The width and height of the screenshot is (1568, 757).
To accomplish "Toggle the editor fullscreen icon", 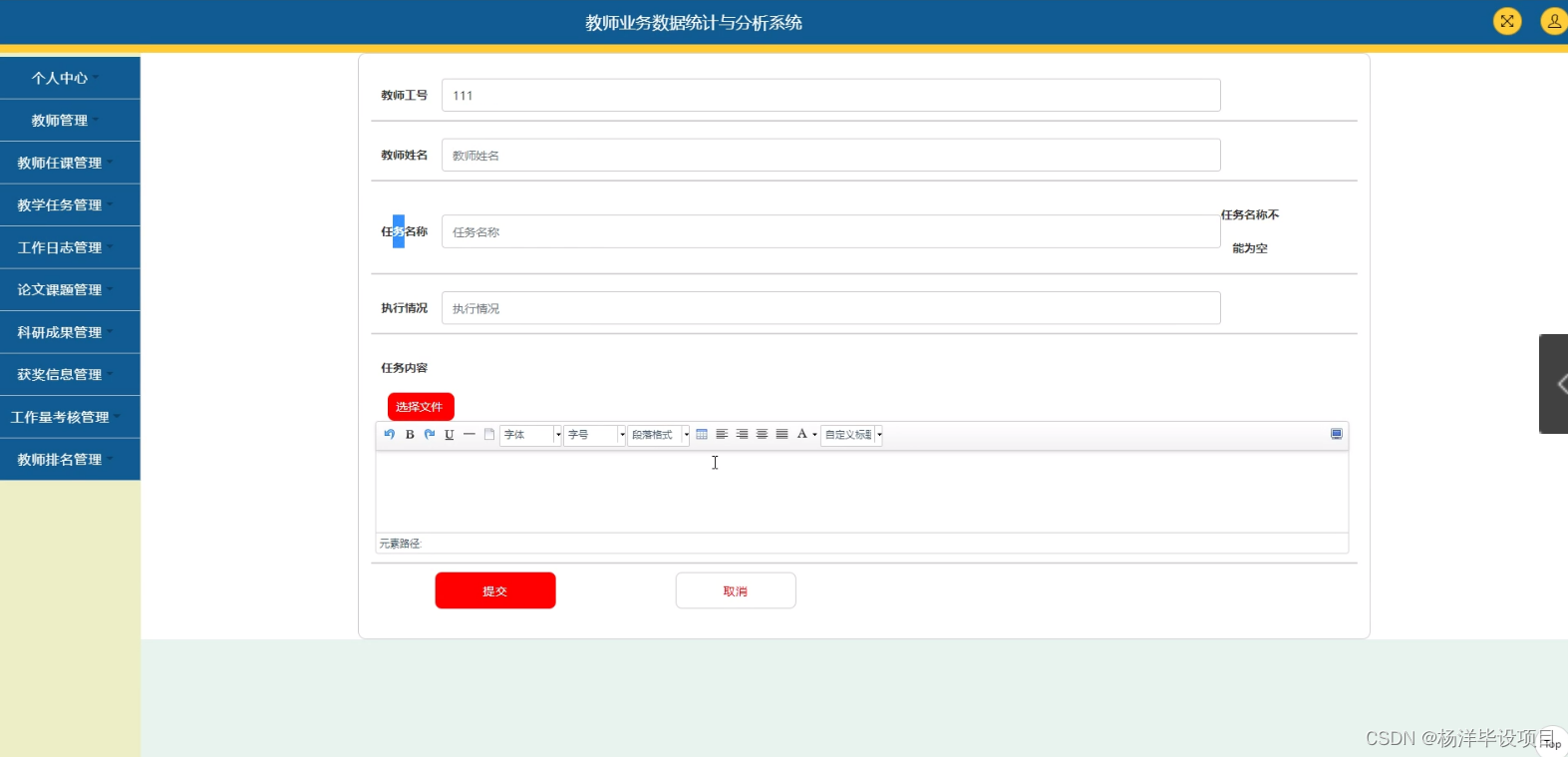I will (x=1337, y=434).
